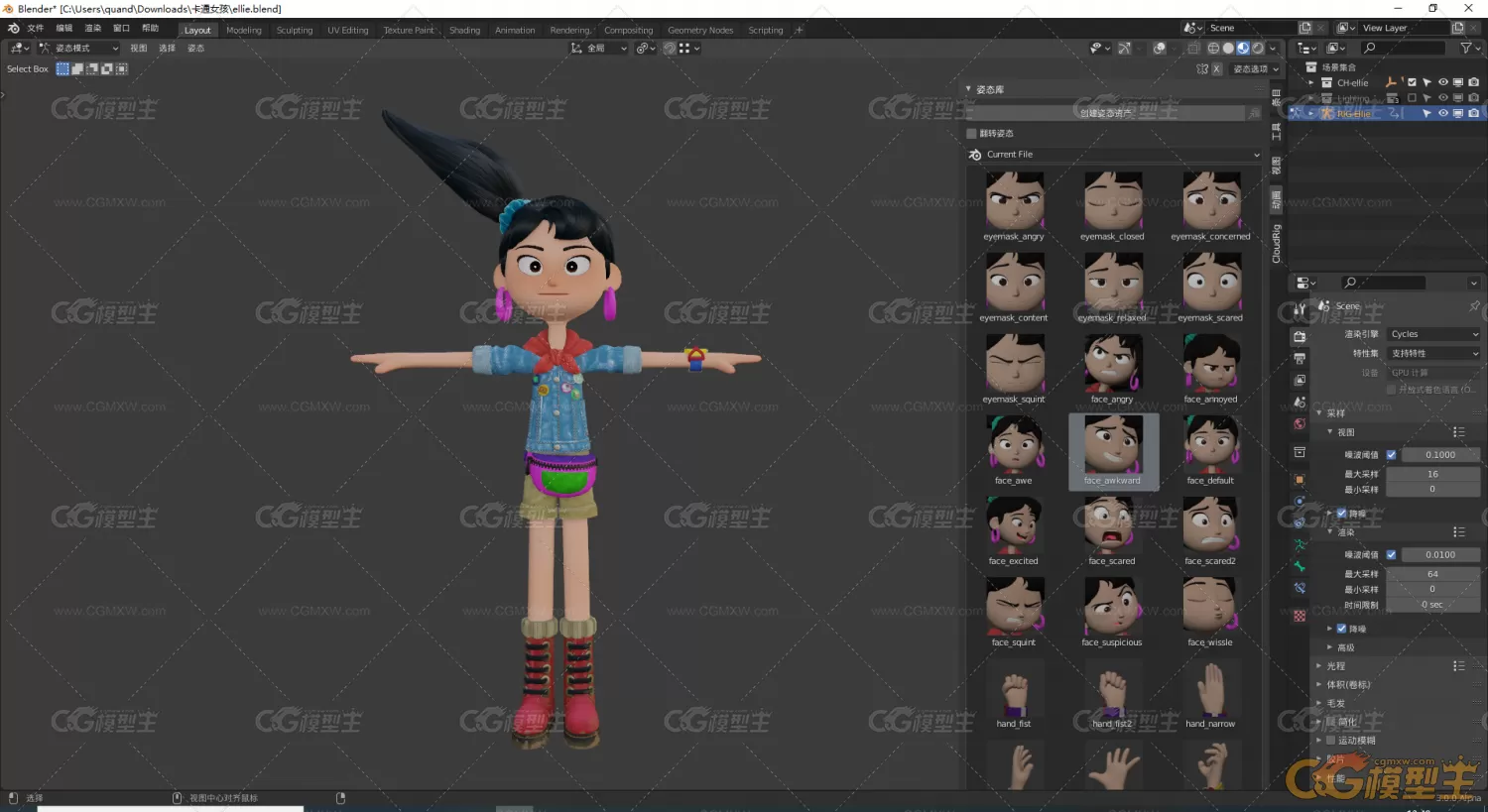The height and width of the screenshot is (812, 1488).
Task: Adjust the viewport noise threshold 0.1000 field
Action: click(1440, 455)
